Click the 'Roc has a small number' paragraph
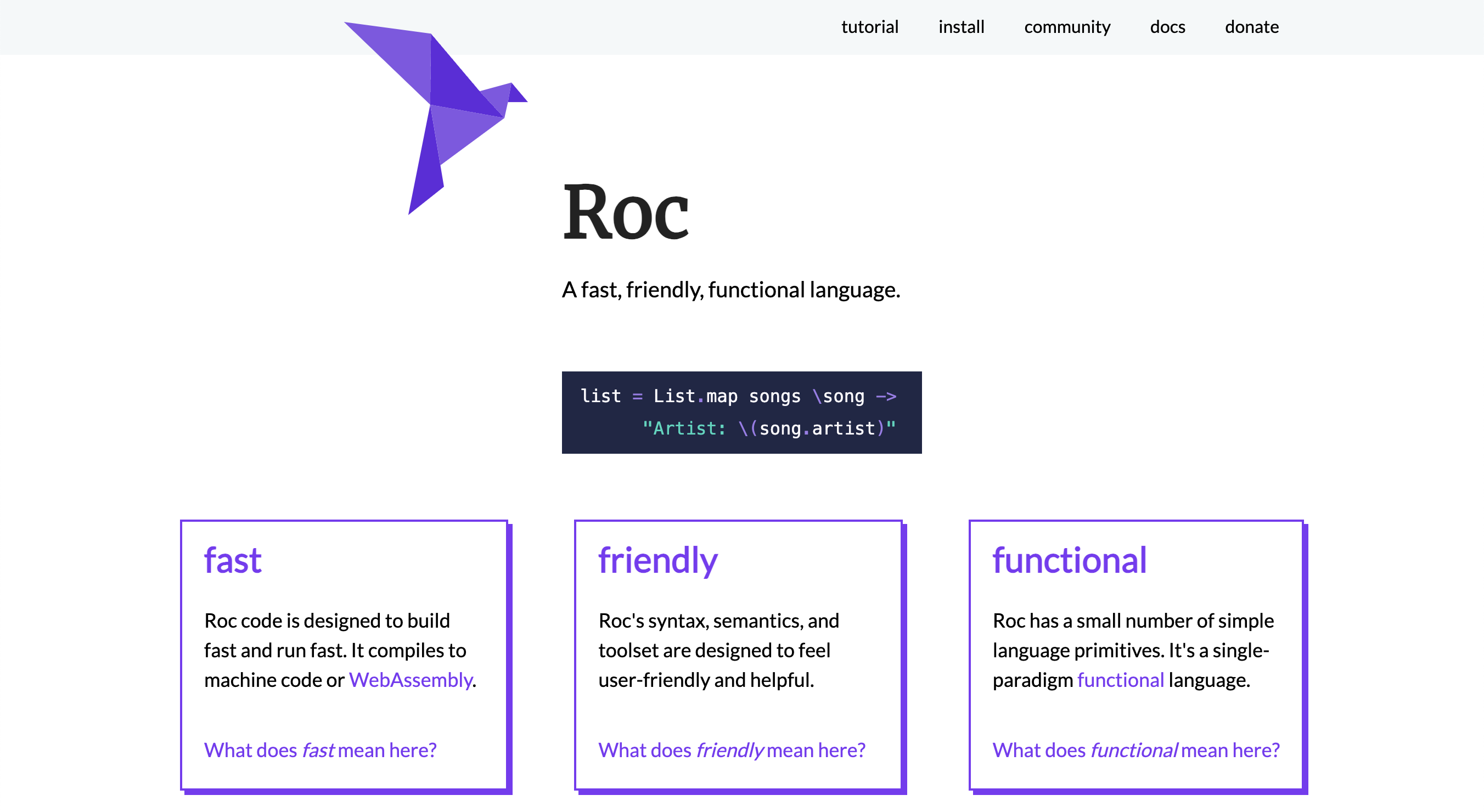Screen dimensions: 1484x812 click(1133, 650)
